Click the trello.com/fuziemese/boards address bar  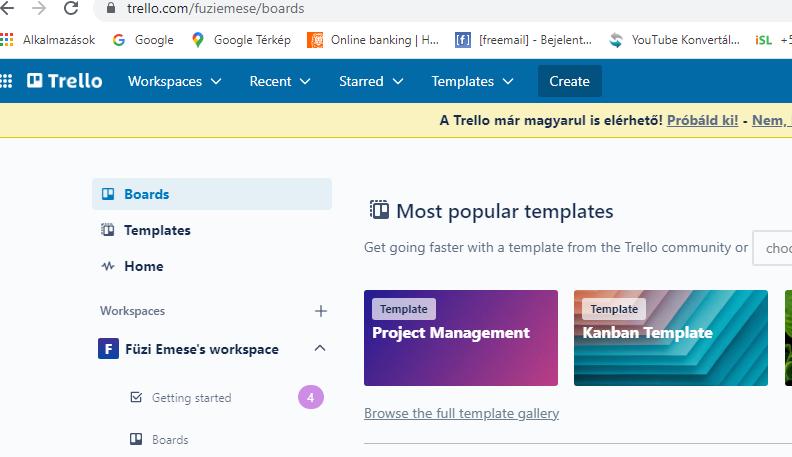[444, 9]
